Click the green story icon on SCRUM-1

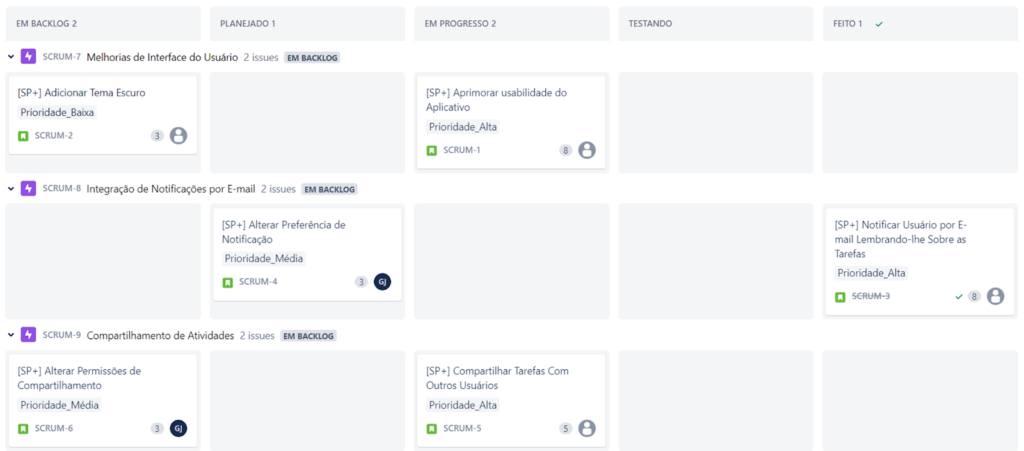click(432, 151)
